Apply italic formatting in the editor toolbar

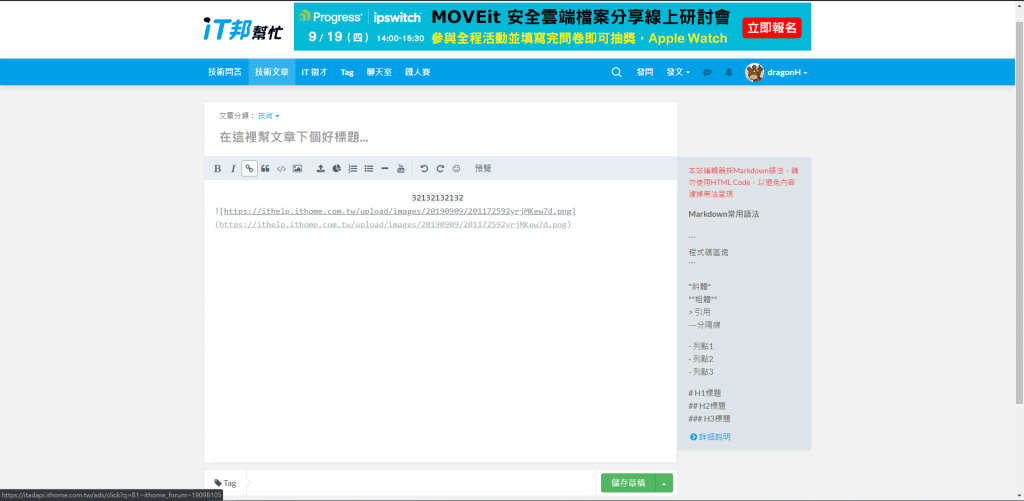click(x=233, y=169)
